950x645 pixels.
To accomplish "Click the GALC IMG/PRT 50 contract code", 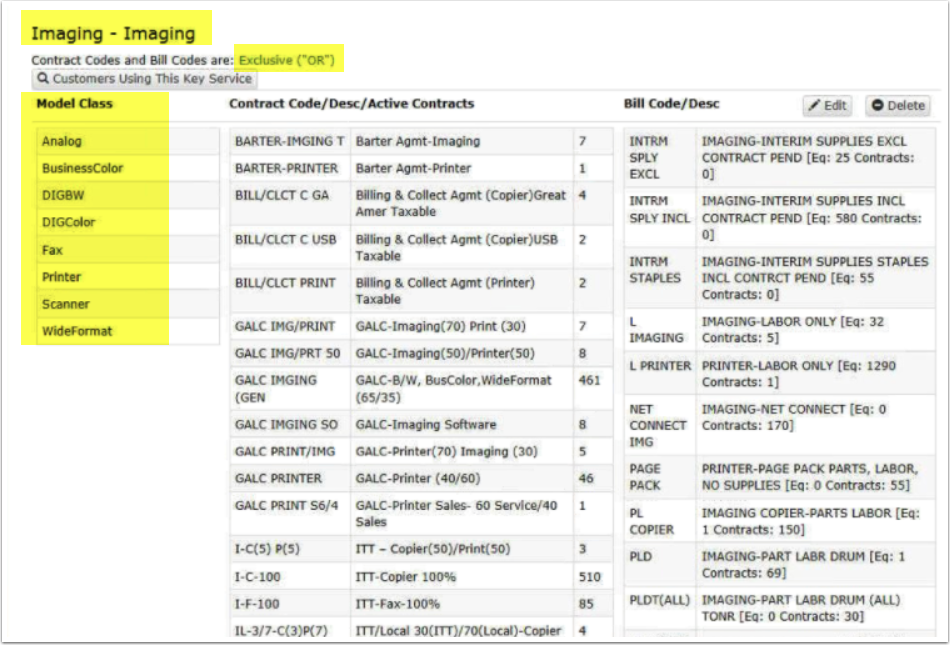I will point(287,353).
